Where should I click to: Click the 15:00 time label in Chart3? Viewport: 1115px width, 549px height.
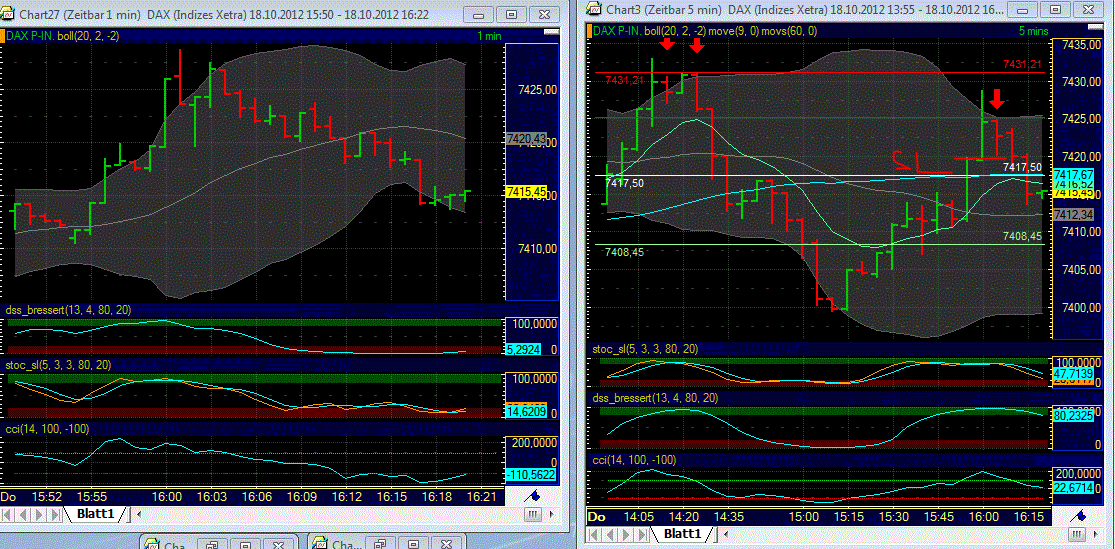(x=806, y=516)
